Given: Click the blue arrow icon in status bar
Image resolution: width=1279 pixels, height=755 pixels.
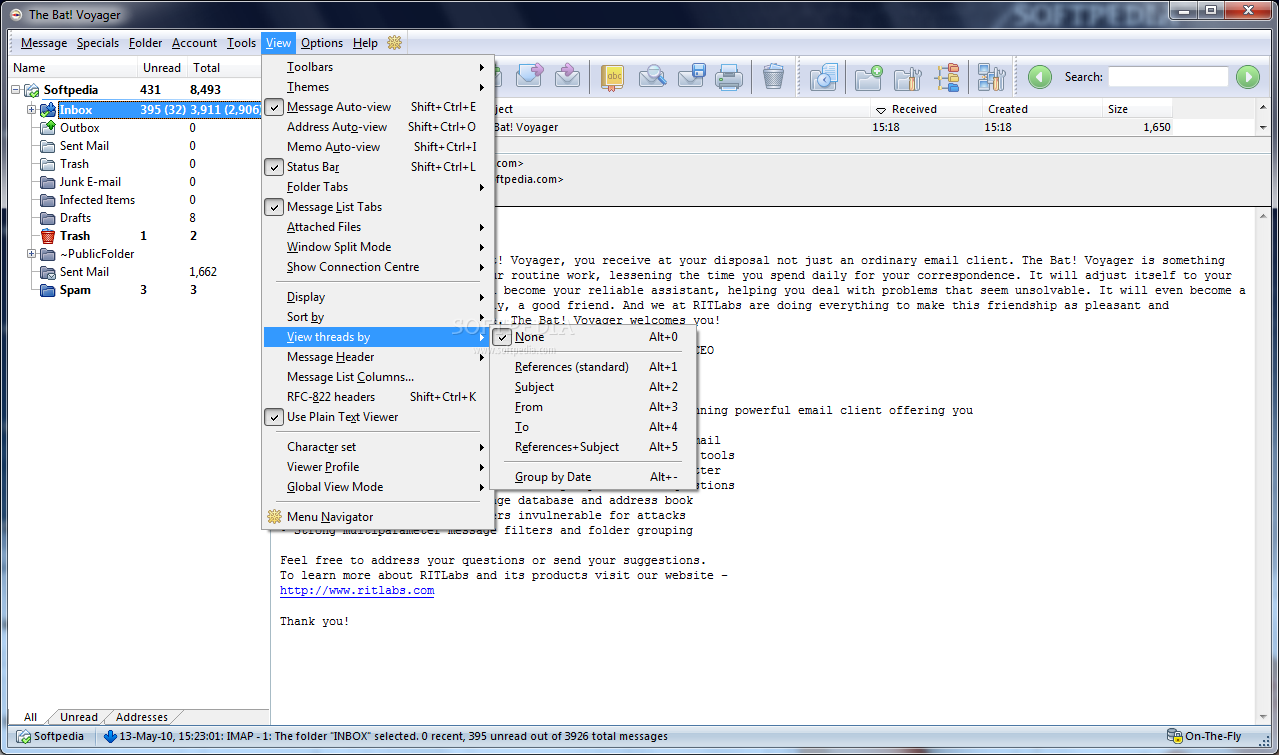Looking at the screenshot, I should click(110, 736).
